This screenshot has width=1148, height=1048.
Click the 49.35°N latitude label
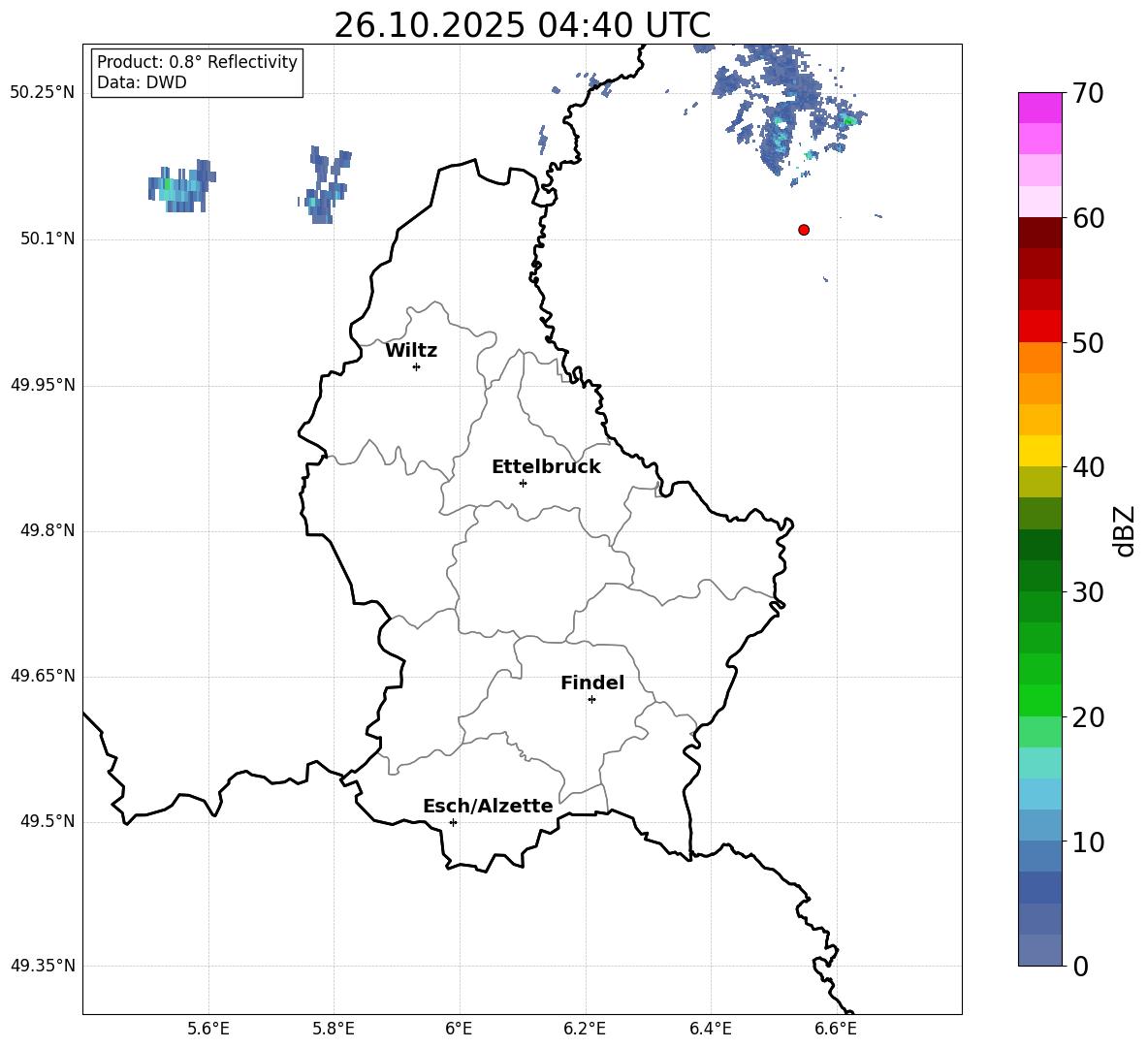pos(43,966)
